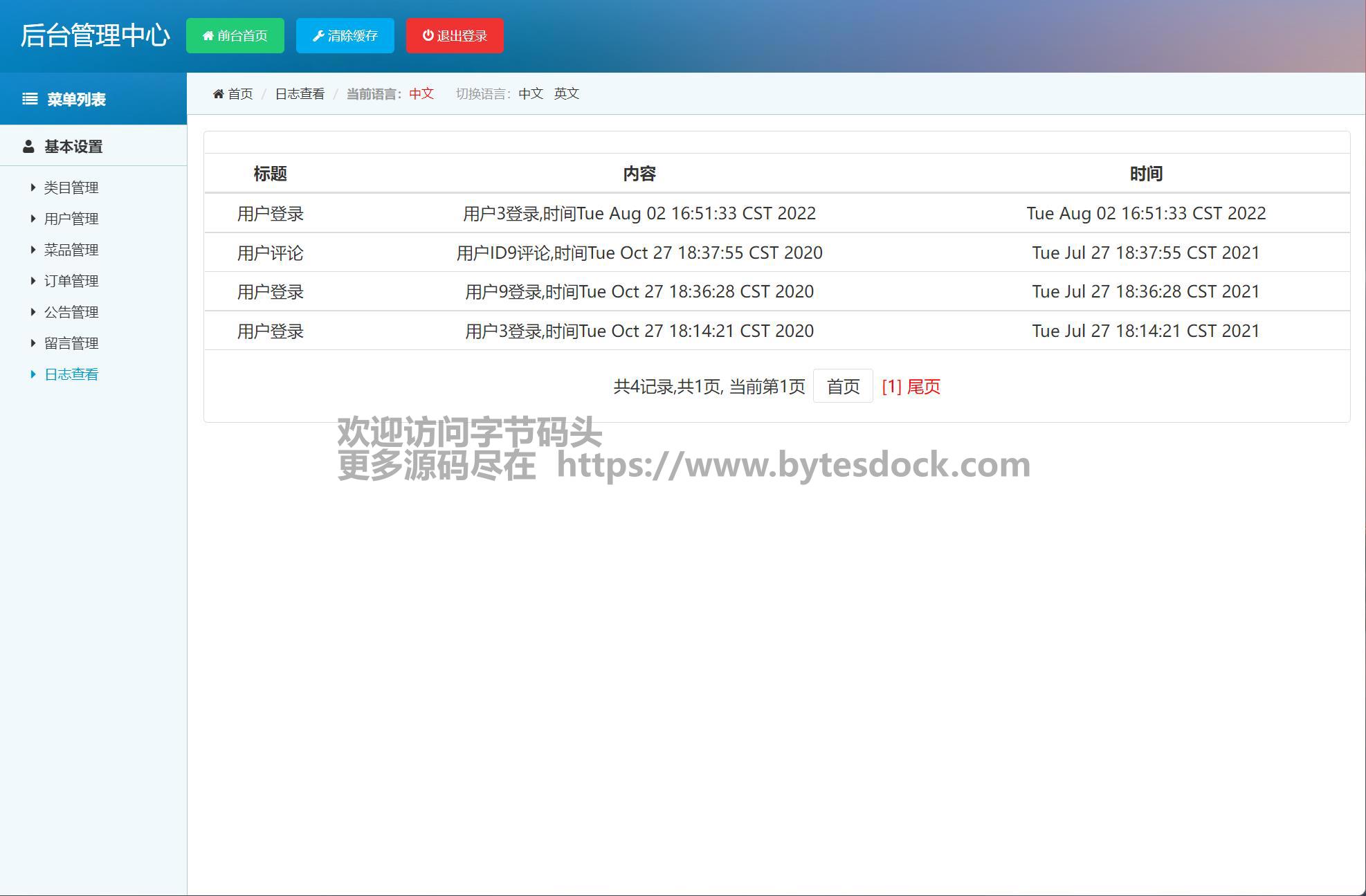This screenshot has width=1366, height=896.
Task: Go to 尾页 in pagination
Action: coord(924,387)
